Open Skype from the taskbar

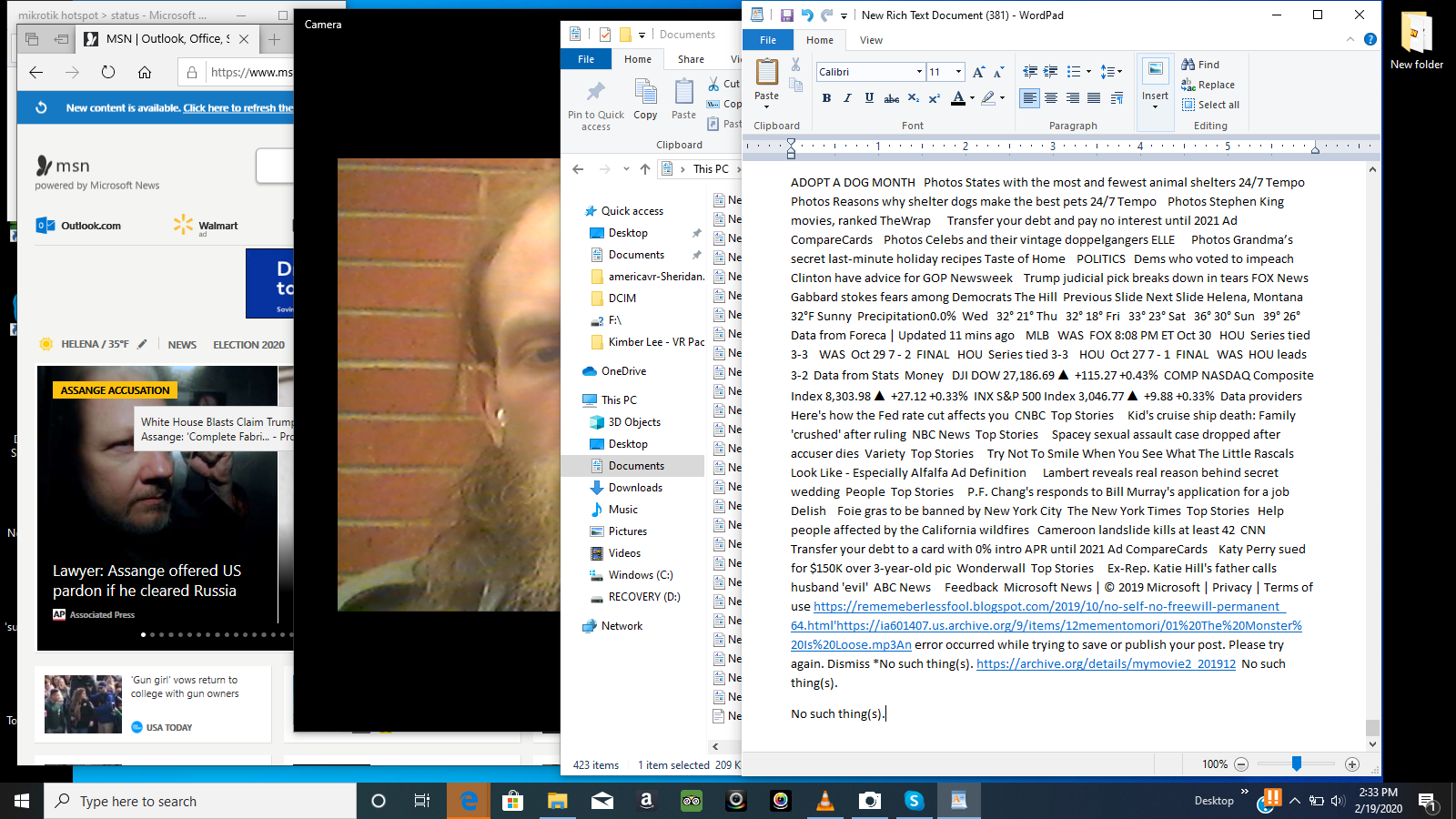point(914,801)
